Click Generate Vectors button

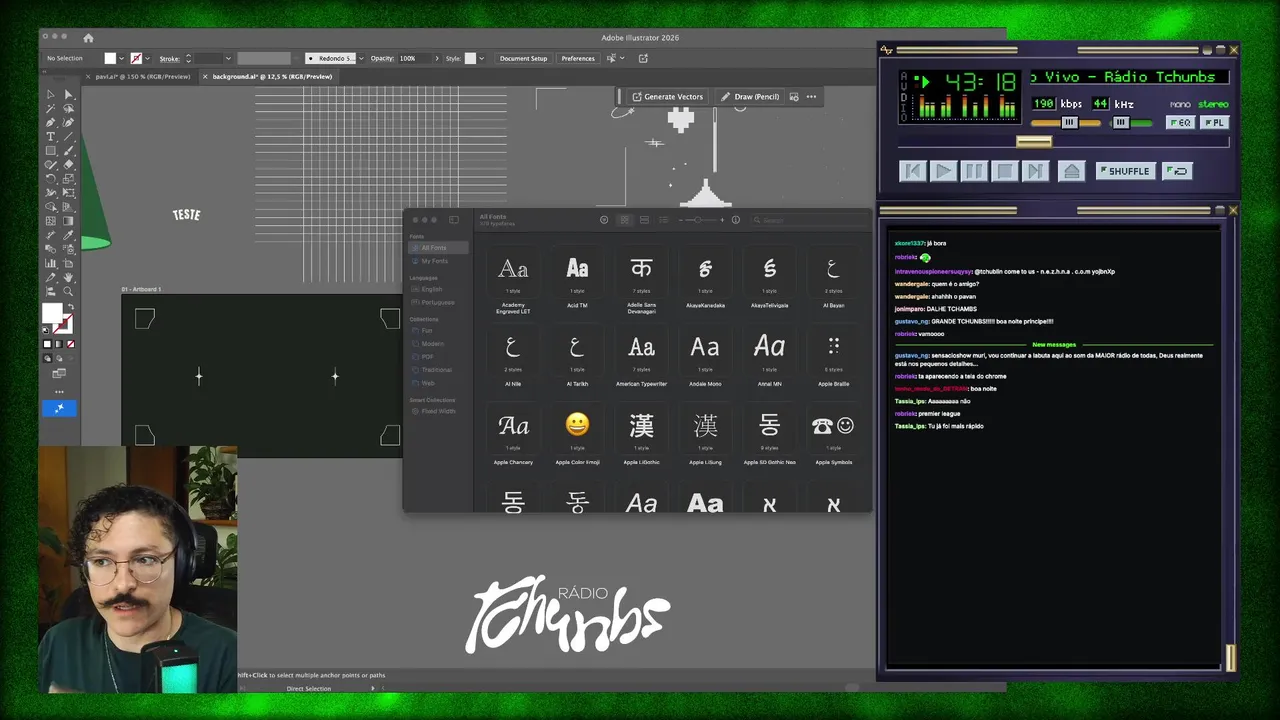coord(667,97)
